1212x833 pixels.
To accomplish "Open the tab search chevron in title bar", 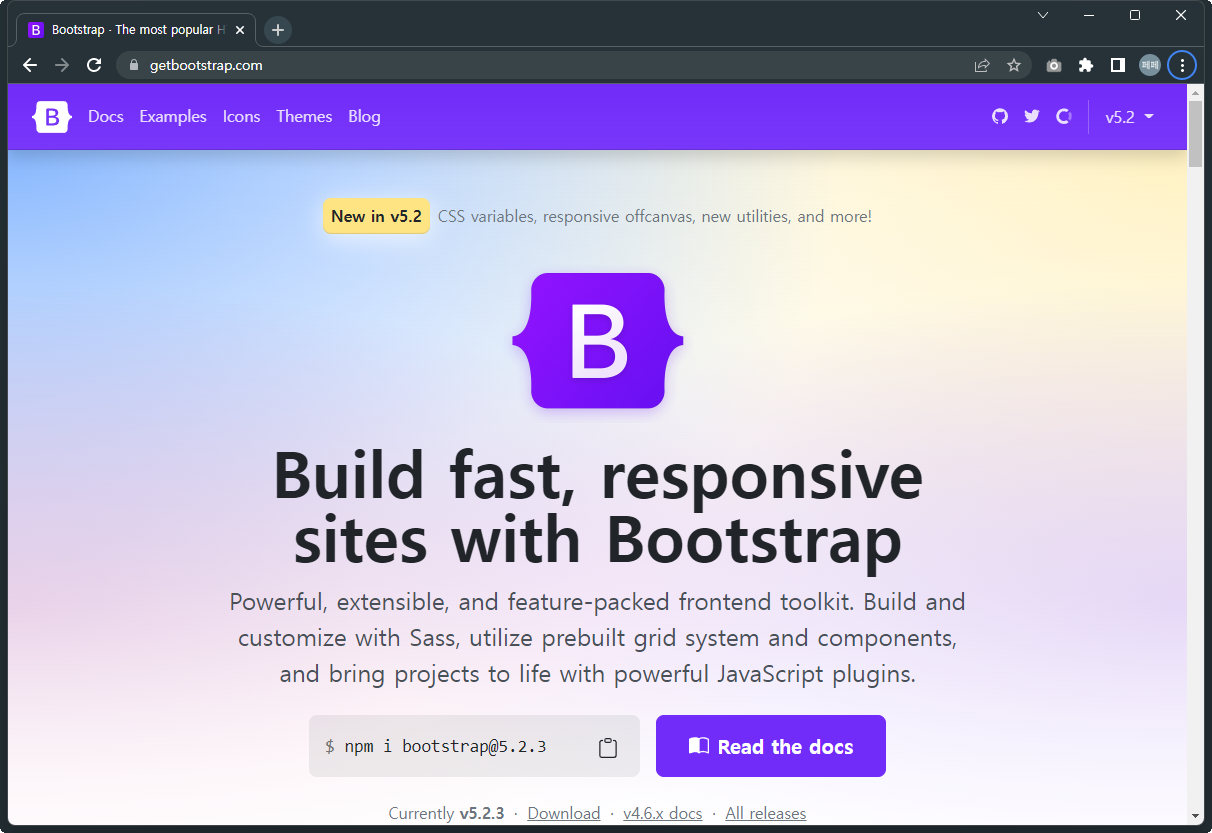I will point(1043,15).
